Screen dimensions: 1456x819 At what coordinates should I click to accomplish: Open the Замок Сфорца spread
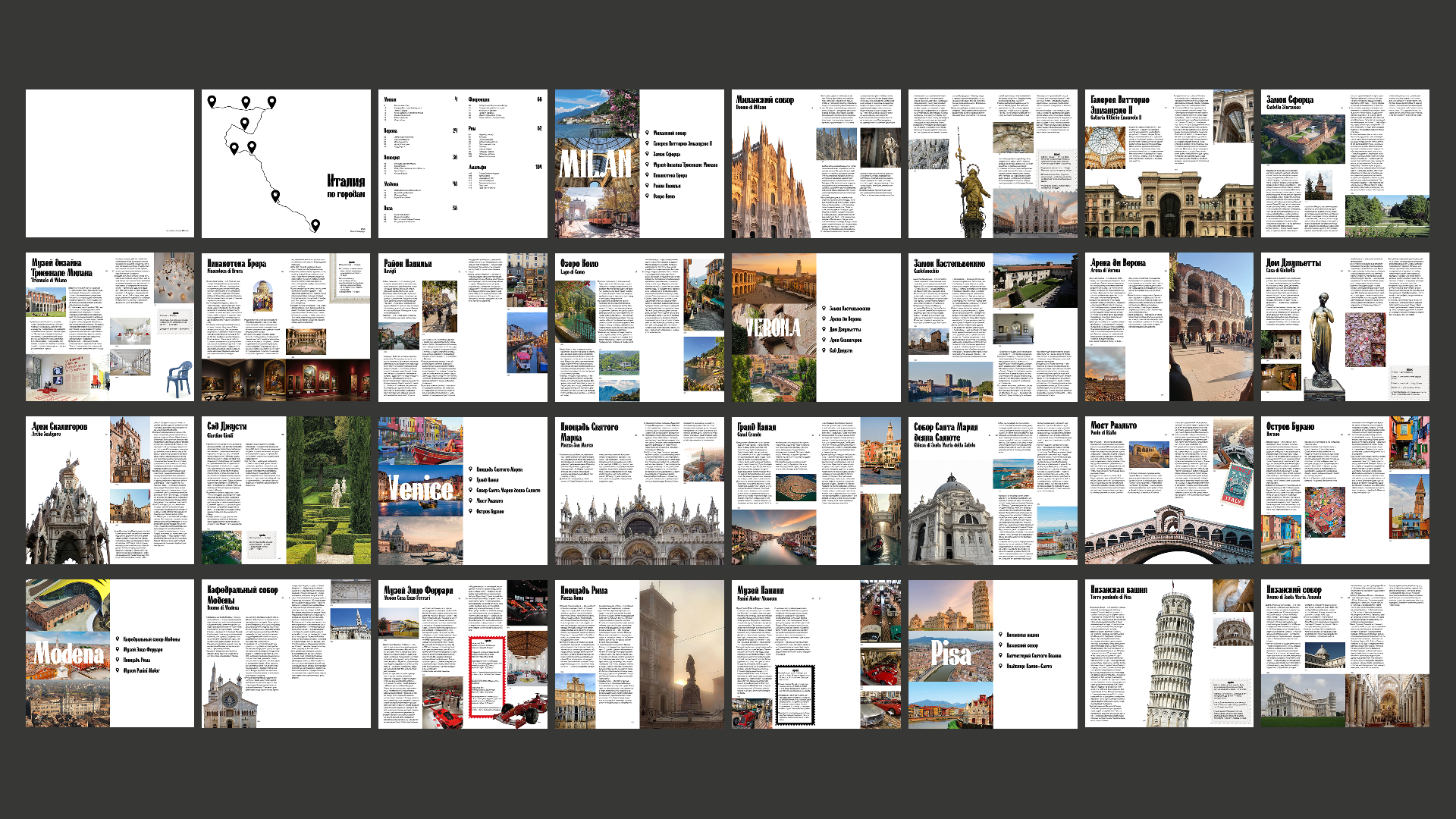(1345, 164)
